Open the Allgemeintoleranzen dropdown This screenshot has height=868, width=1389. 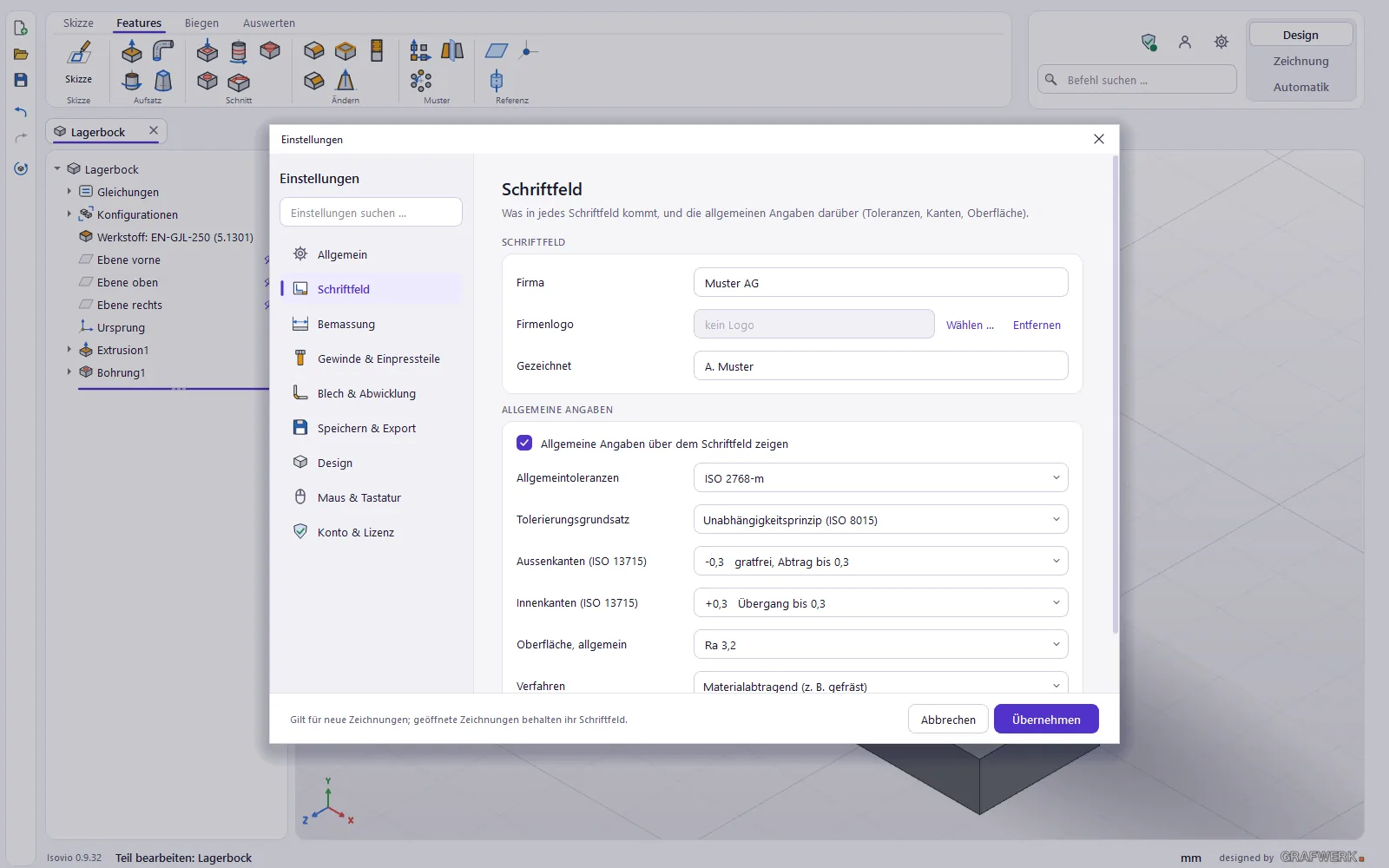(x=880, y=477)
